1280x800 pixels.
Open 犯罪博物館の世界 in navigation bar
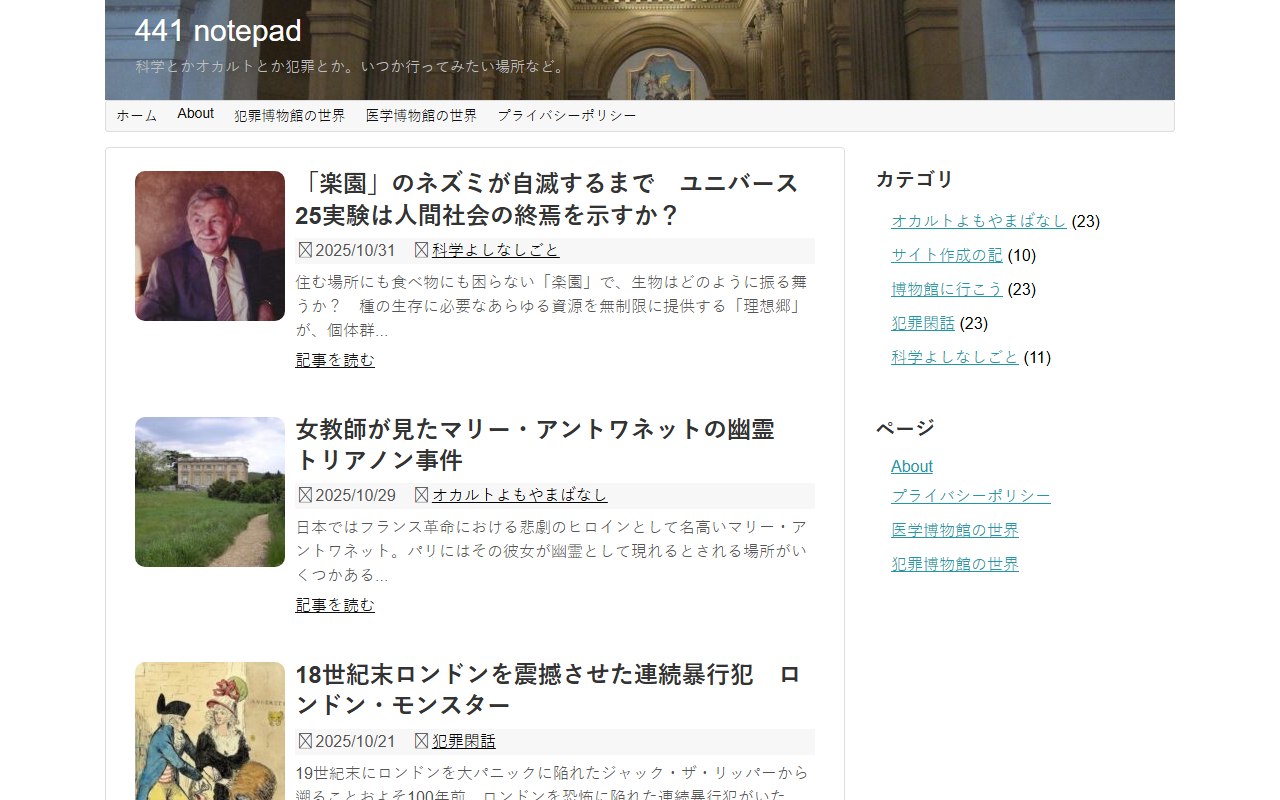[x=290, y=115]
